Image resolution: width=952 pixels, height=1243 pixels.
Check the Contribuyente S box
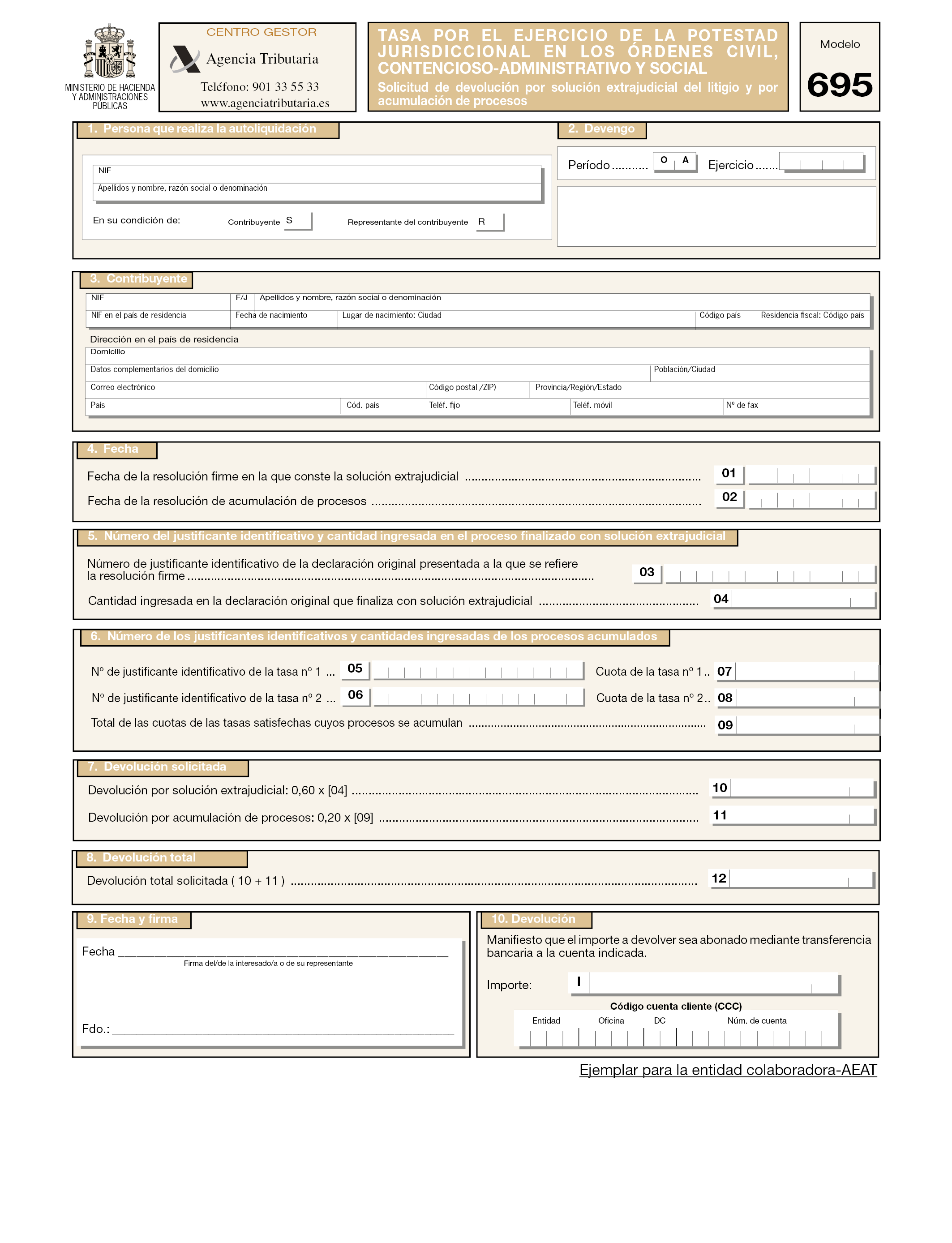[297, 221]
